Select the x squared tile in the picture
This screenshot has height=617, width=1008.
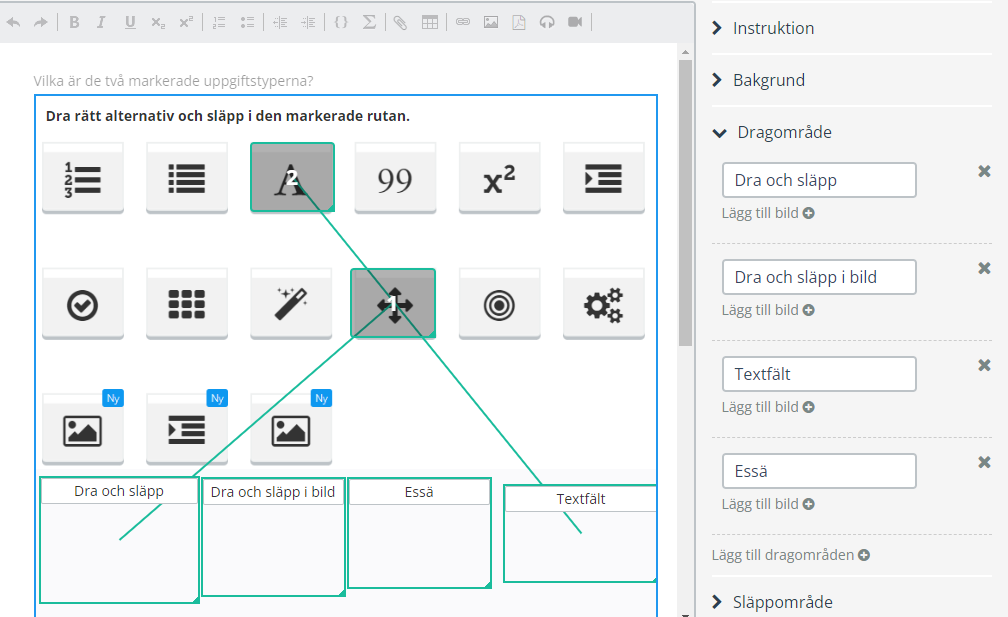[500, 178]
